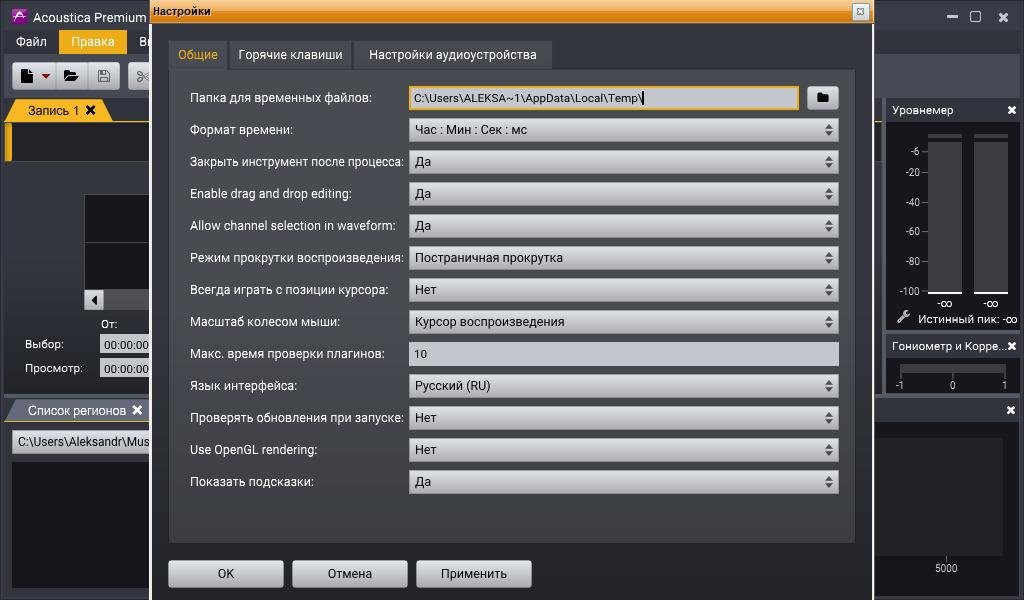
Task: Close the Запись 1 tab
Action: 91,110
